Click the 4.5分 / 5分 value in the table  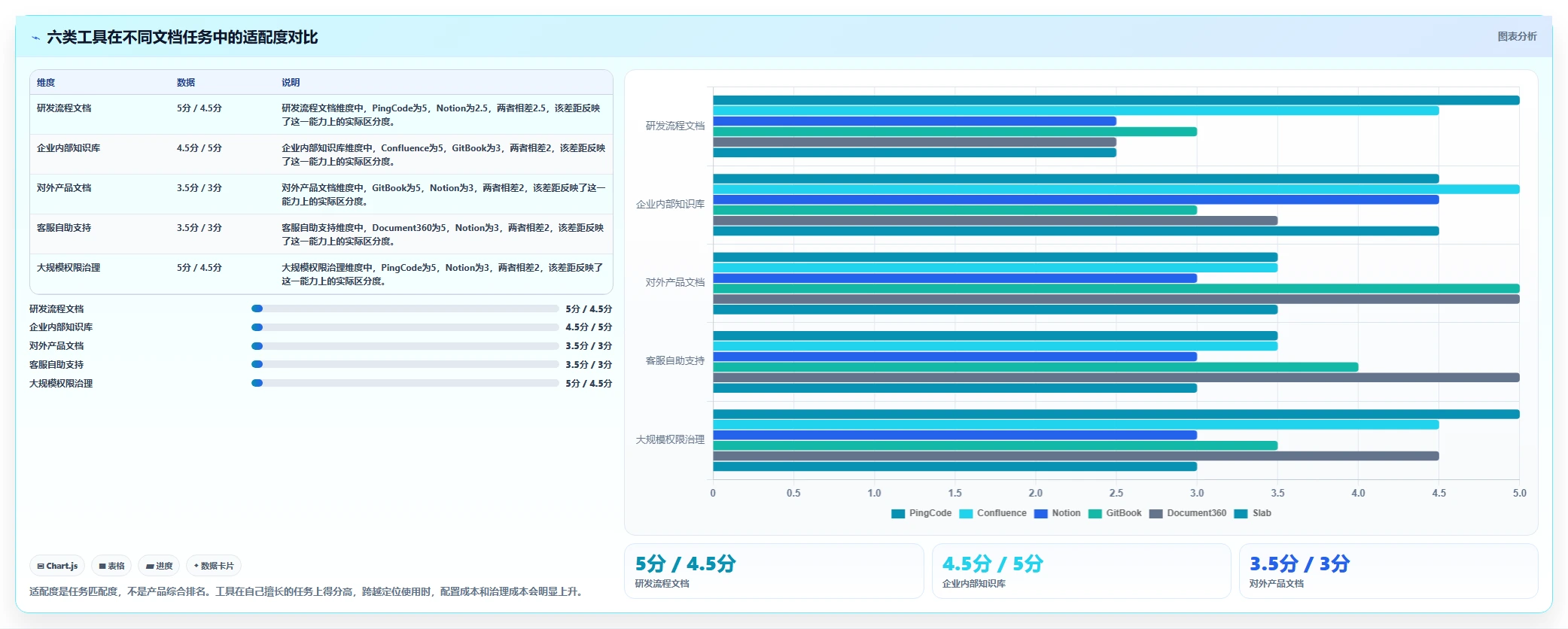(199, 148)
